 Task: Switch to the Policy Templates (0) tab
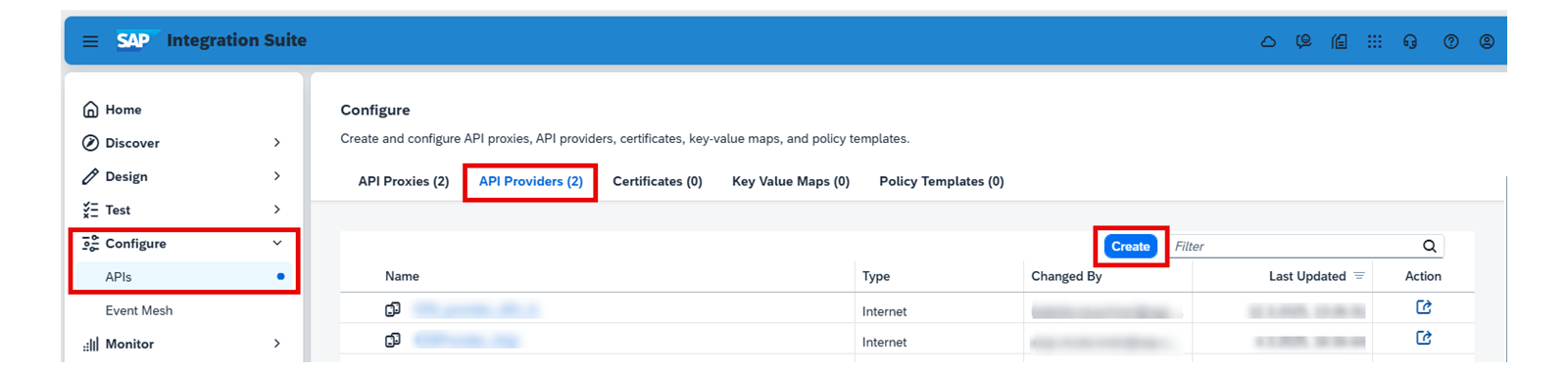pyautogui.click(x=942, y=181)
